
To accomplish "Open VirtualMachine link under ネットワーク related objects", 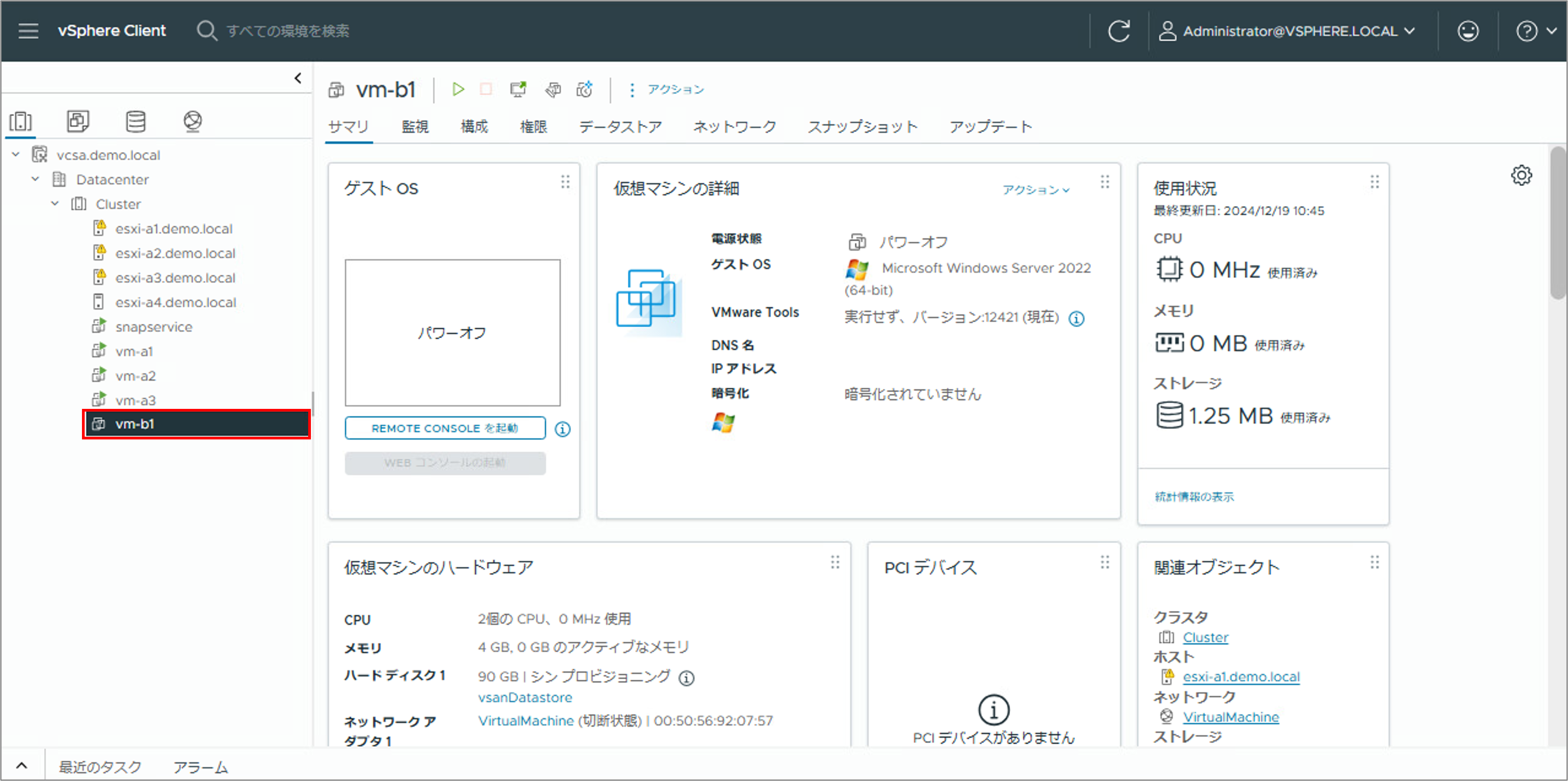I will [1231, 717].
